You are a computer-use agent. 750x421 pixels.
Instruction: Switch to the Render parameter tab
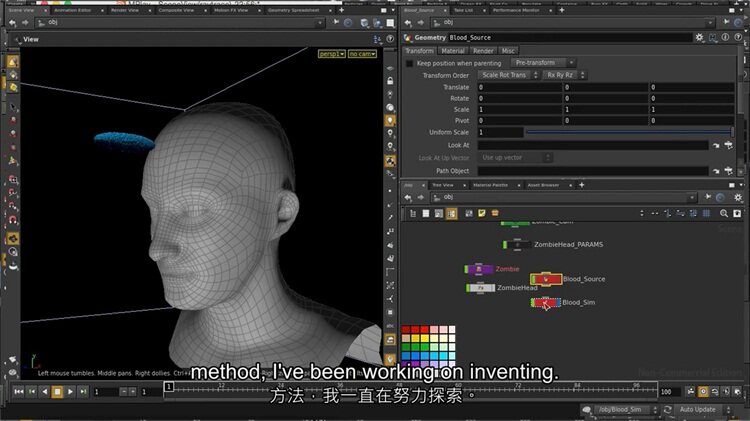[x=483, y=50]
